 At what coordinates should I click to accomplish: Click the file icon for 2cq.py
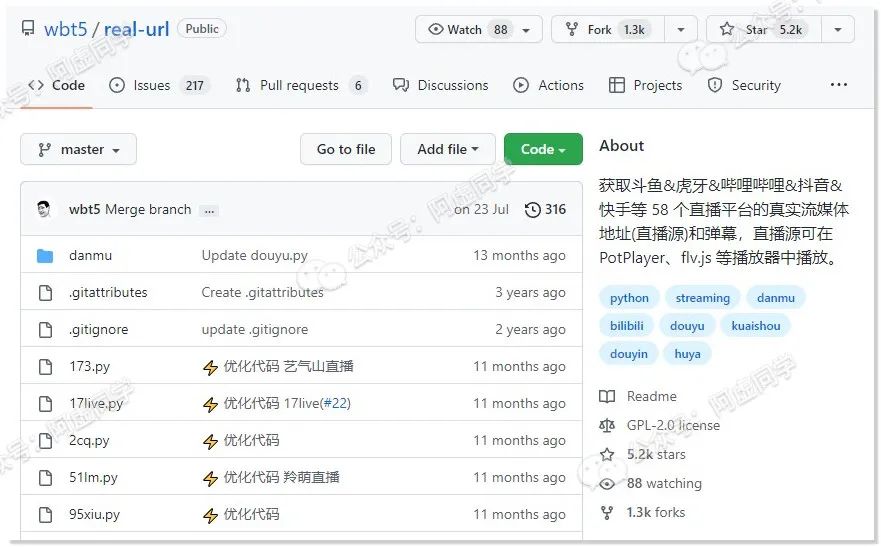[x=45, y=441]
